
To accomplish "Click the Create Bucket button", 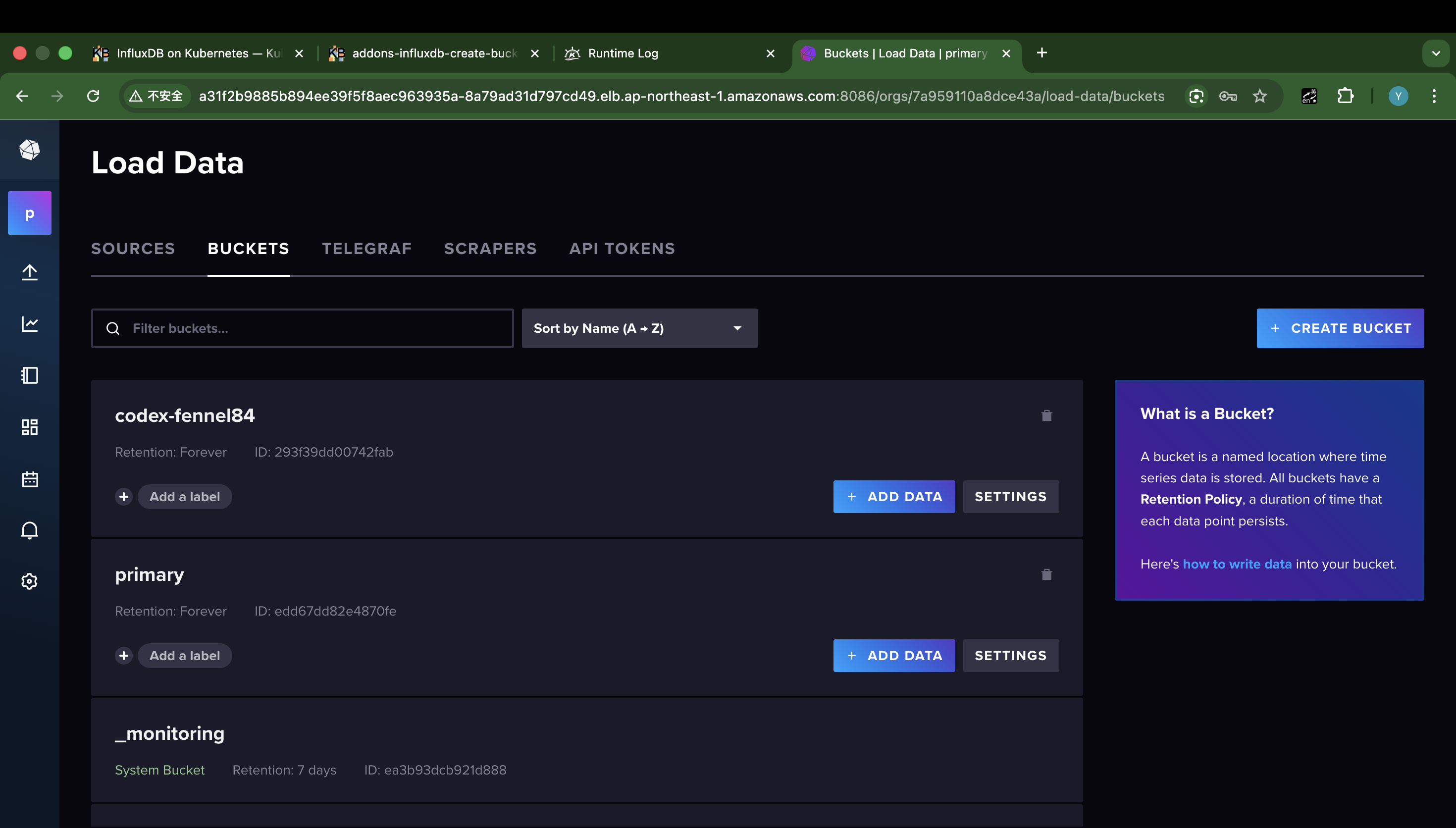I will [1340, 328].
